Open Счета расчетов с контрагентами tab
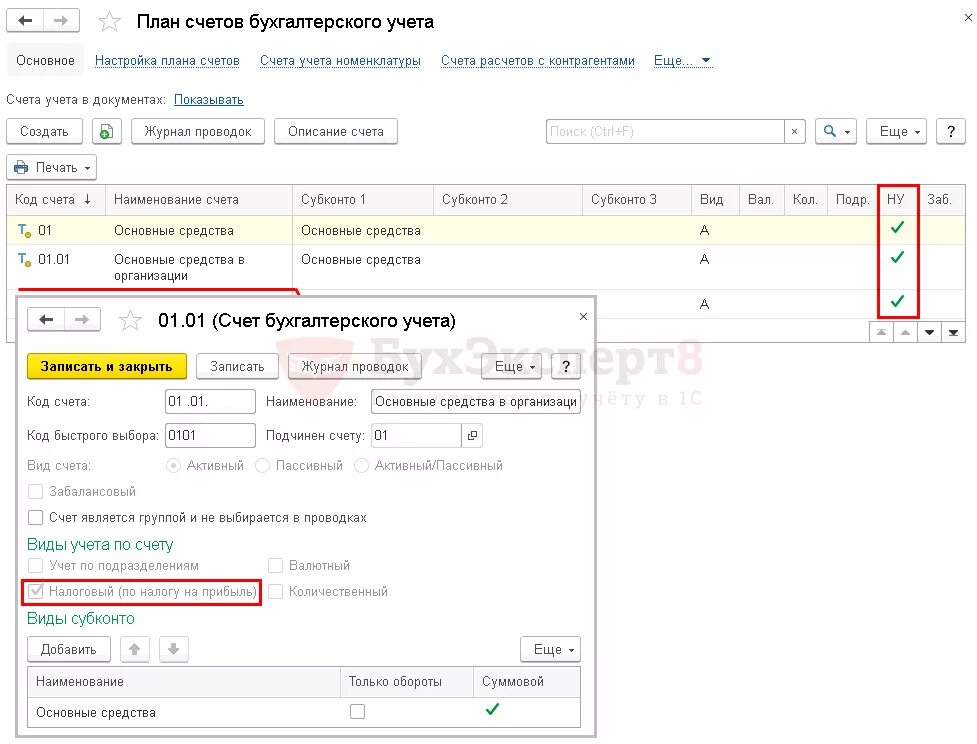Image resolution: width=977 pixels, height=744 pixels. [538, 61]
